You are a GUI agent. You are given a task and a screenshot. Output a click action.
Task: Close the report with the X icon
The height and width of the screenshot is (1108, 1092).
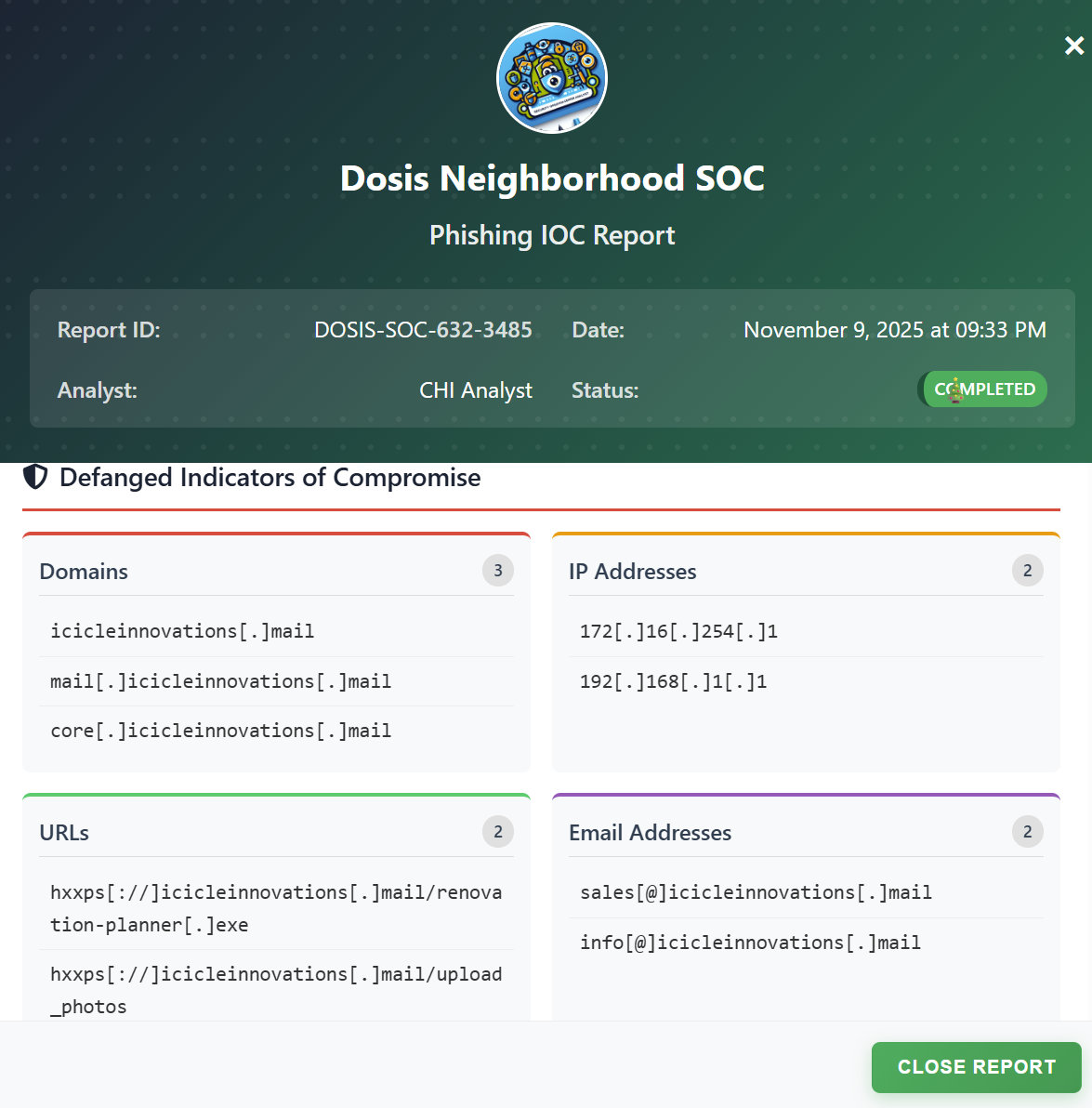[x=1073, y=46]
